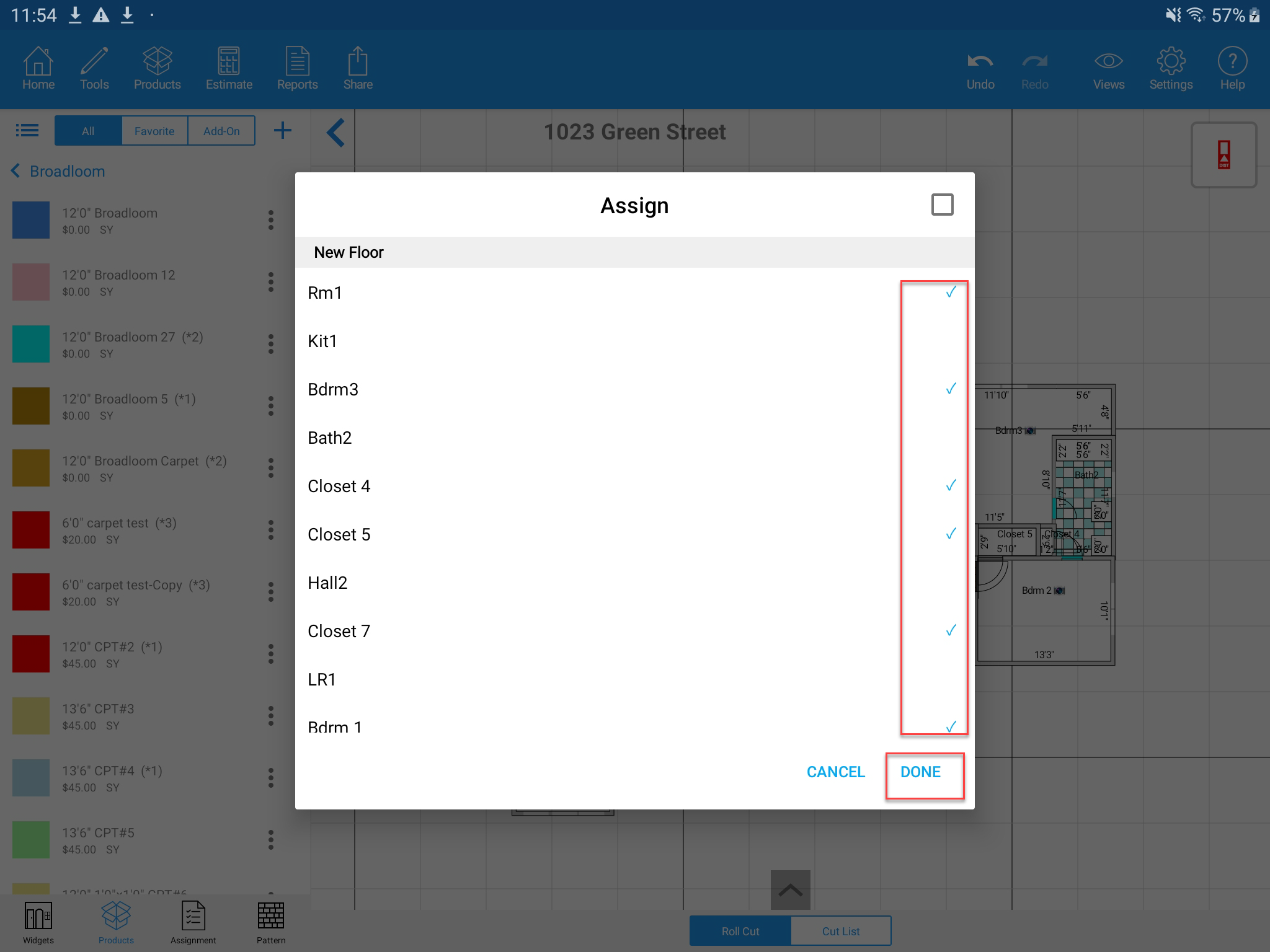Select the teal Broadloom 27 color swatch

(x=31, y=344)
